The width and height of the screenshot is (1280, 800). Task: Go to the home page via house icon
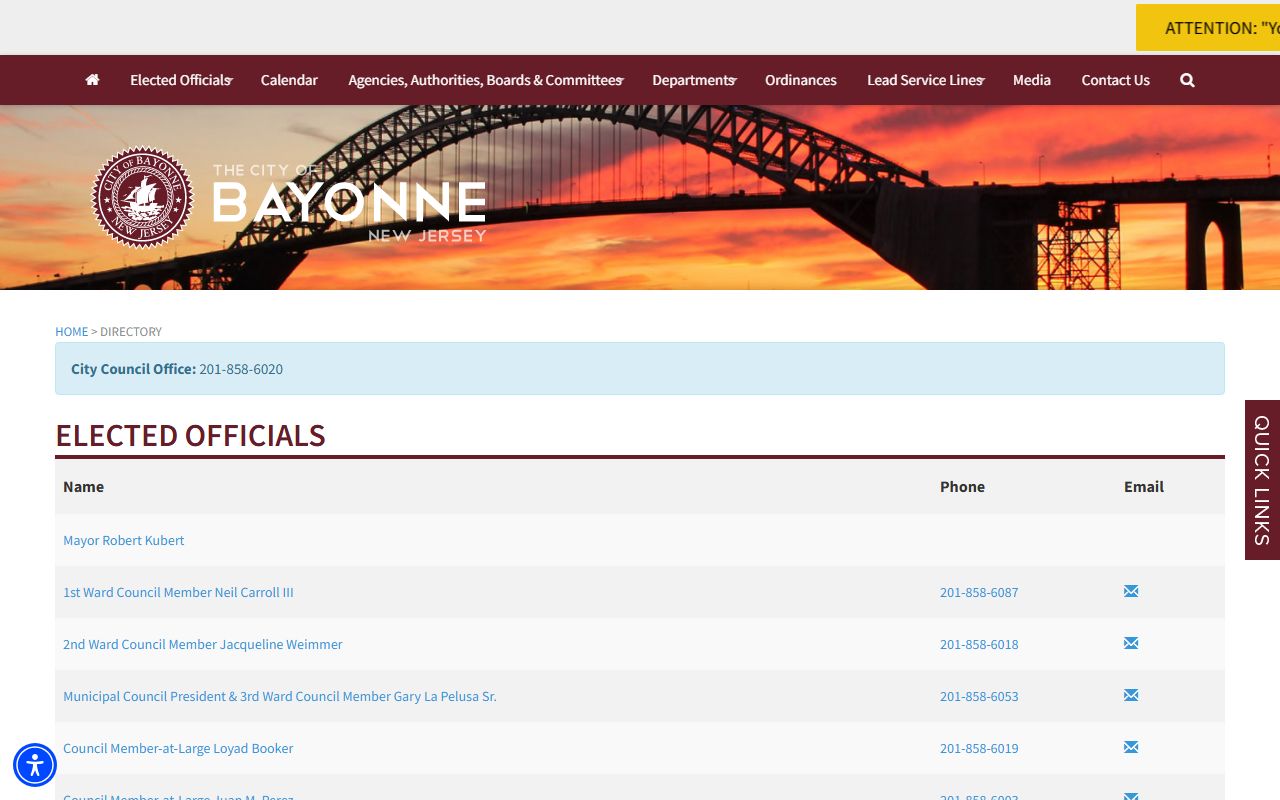click(x=92, y=80)
